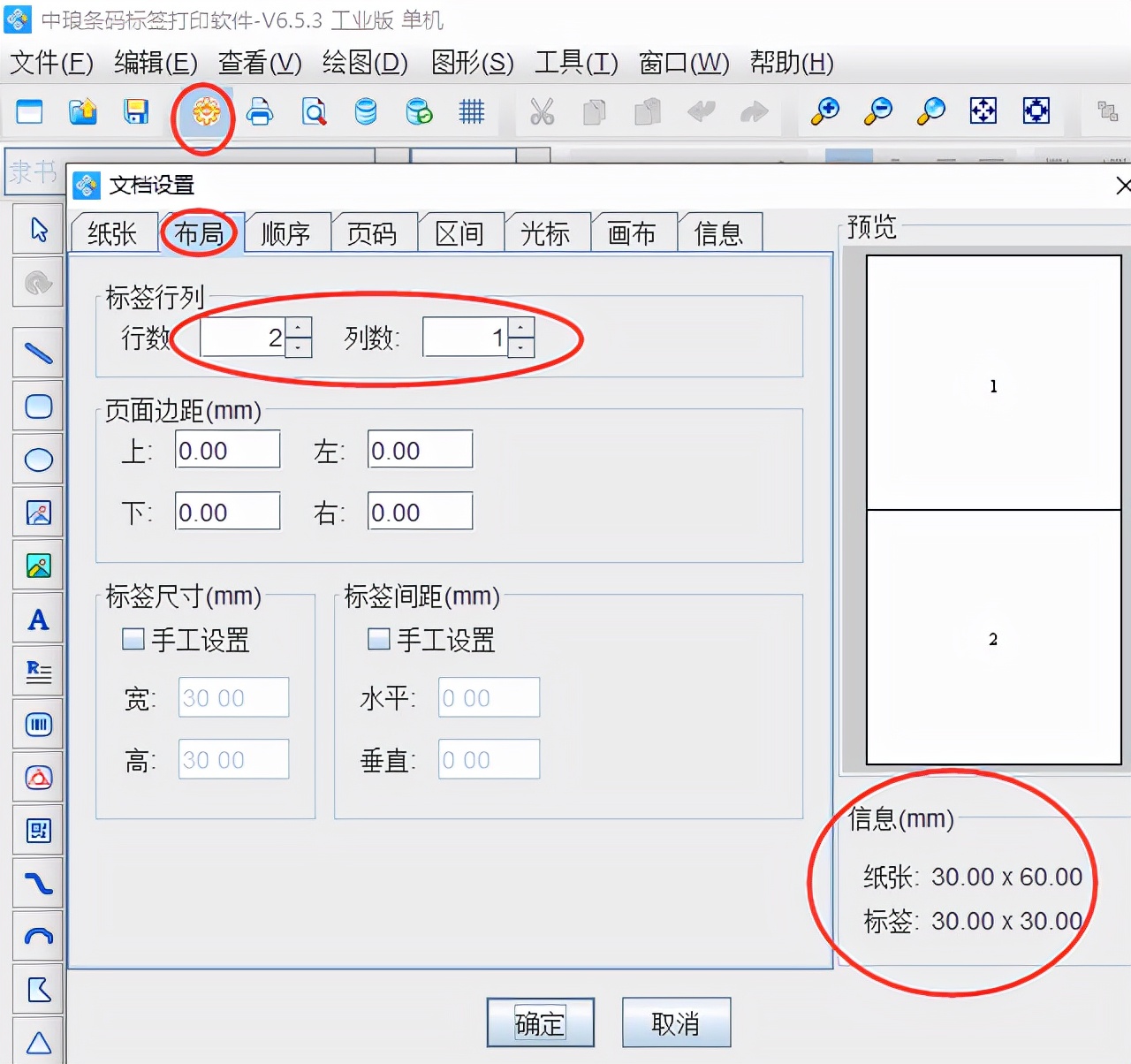The width and height of the screenshot is (1131, 1064).
Task: Click the top margin 上 field
Action: (x=228, y=450)
